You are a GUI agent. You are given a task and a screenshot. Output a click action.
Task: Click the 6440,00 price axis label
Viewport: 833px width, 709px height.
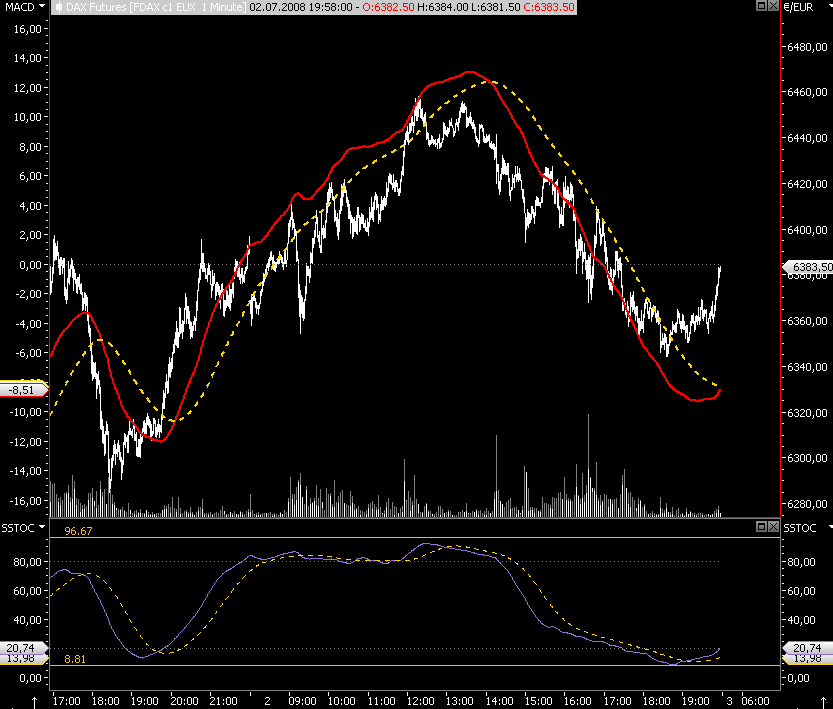point(807,138)
